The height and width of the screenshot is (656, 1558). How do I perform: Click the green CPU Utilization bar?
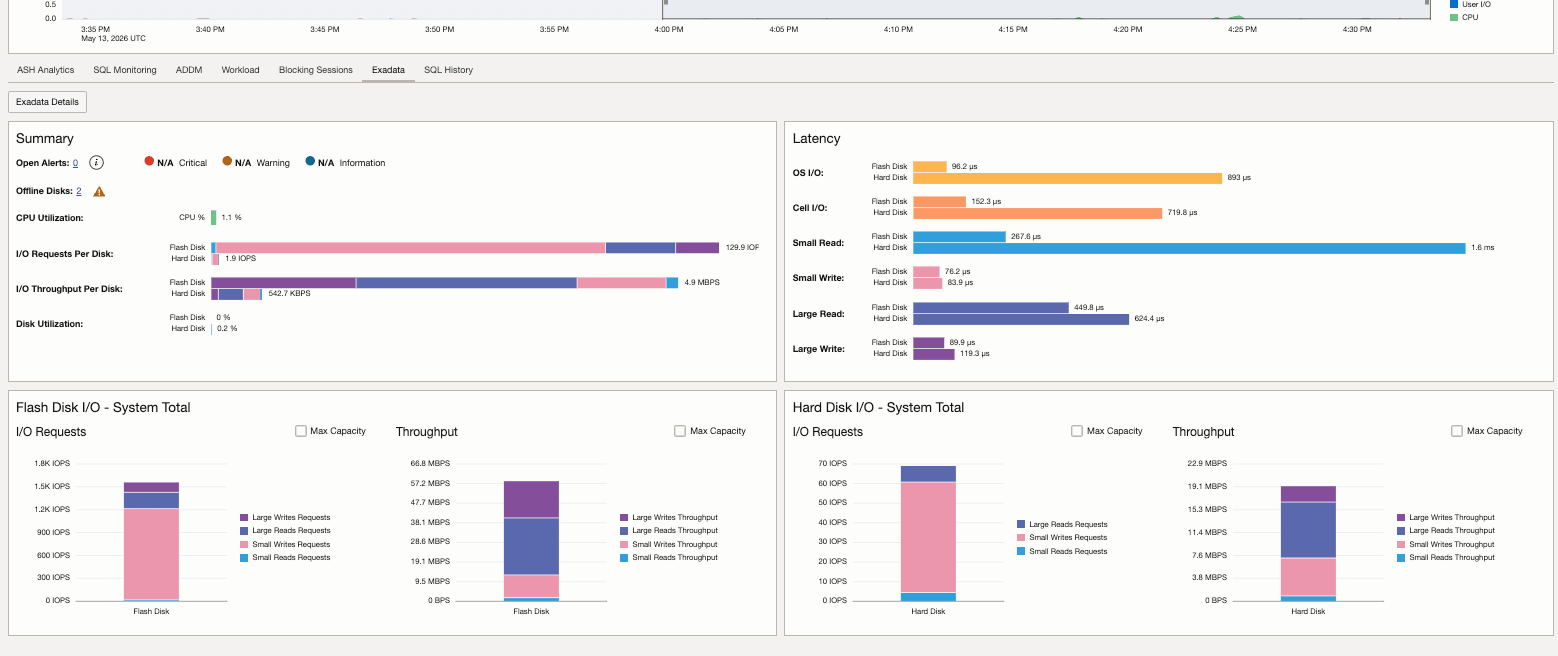point(213,217)
